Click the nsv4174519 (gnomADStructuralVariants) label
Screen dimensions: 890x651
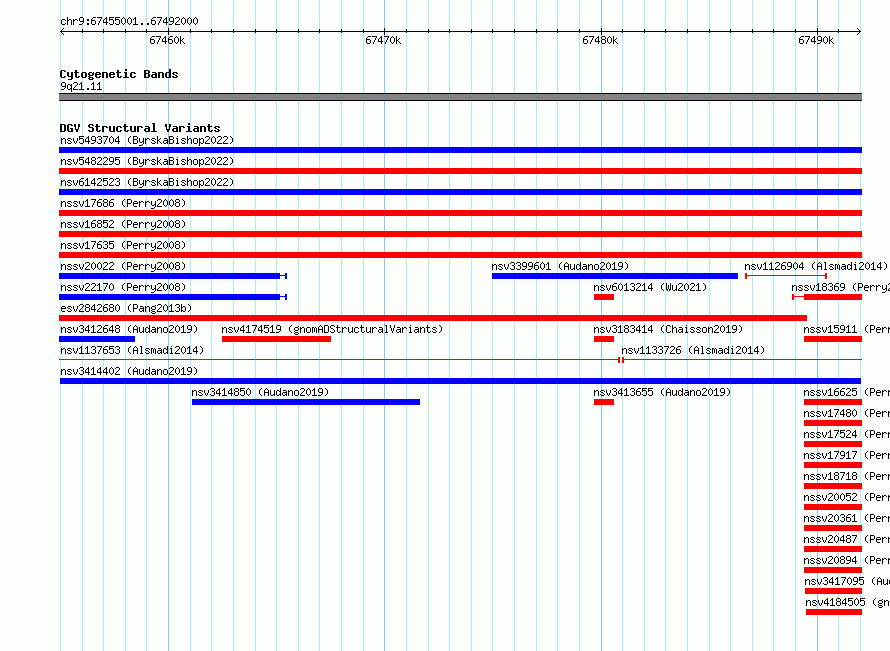[332, 329]
